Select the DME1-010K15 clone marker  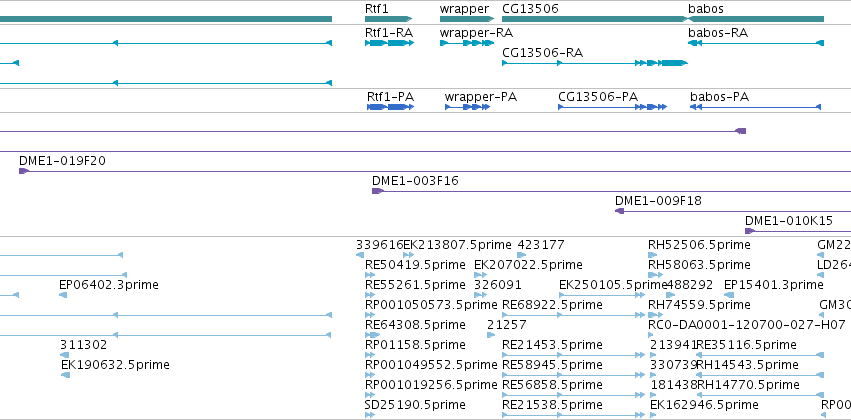(x=750, y=231)
